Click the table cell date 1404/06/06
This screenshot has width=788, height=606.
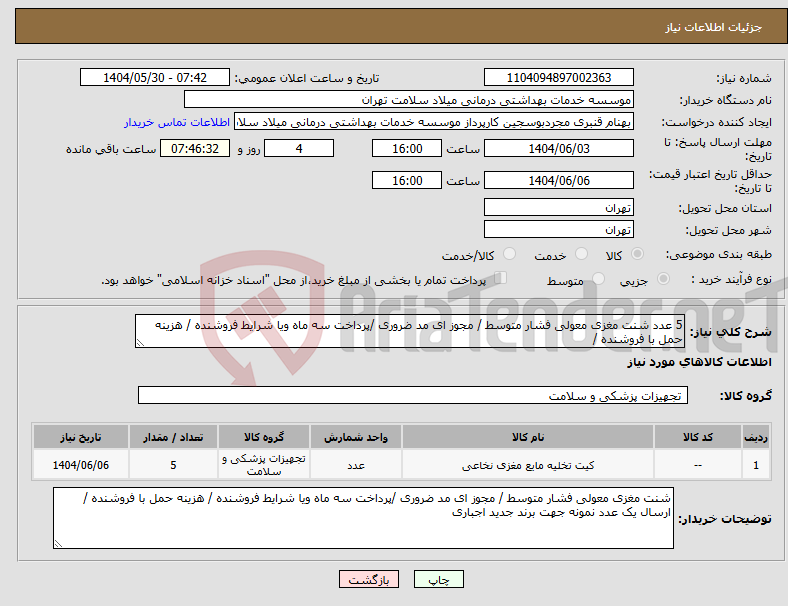(x=81, y=465)
